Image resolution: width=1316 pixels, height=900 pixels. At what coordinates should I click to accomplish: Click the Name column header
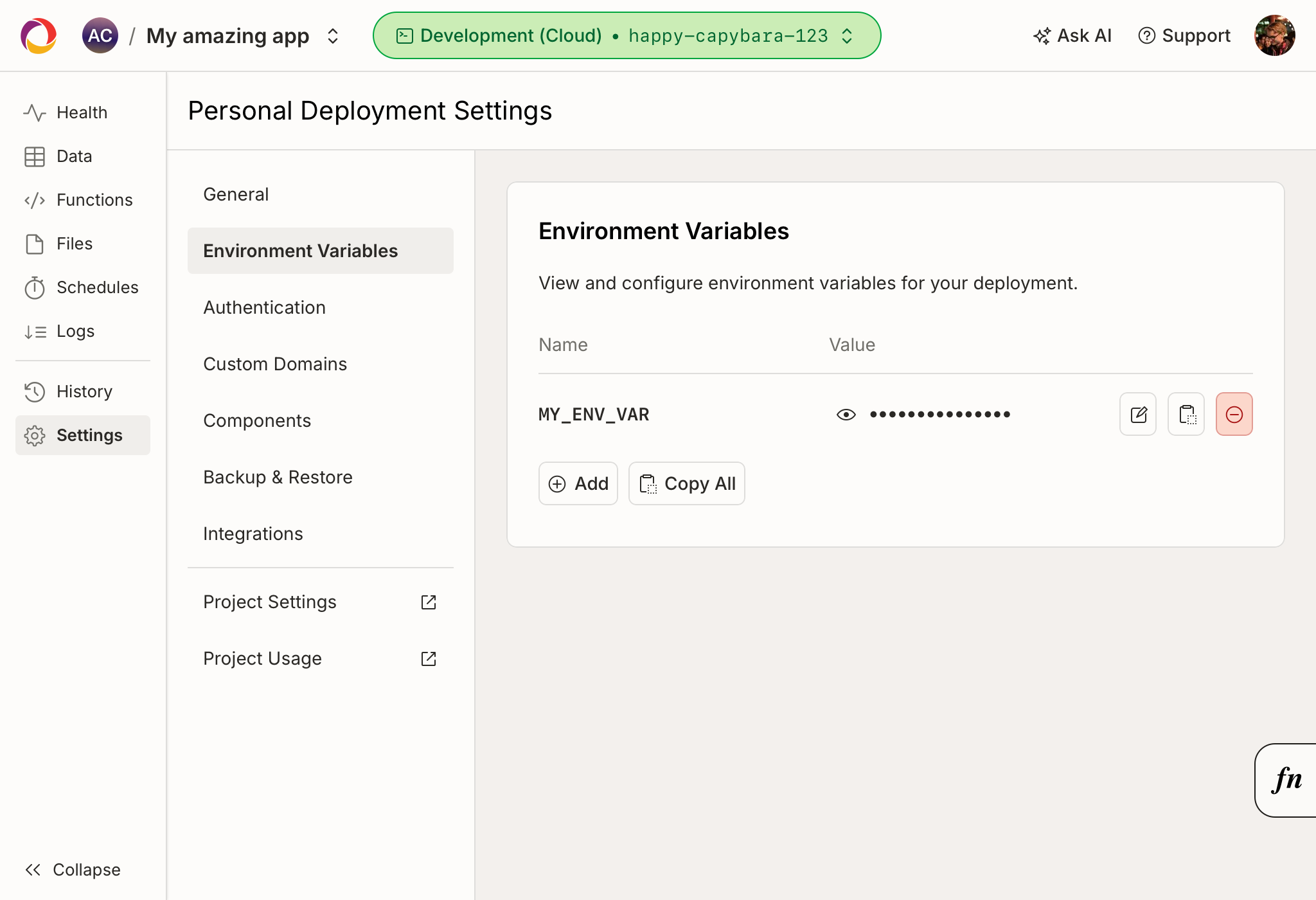pos(563,345)
